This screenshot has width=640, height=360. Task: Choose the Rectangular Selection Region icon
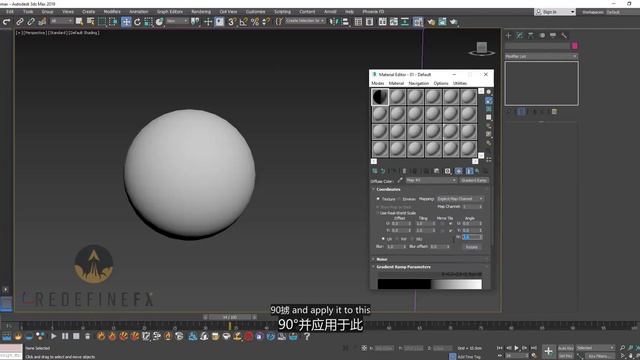[102, 22]
